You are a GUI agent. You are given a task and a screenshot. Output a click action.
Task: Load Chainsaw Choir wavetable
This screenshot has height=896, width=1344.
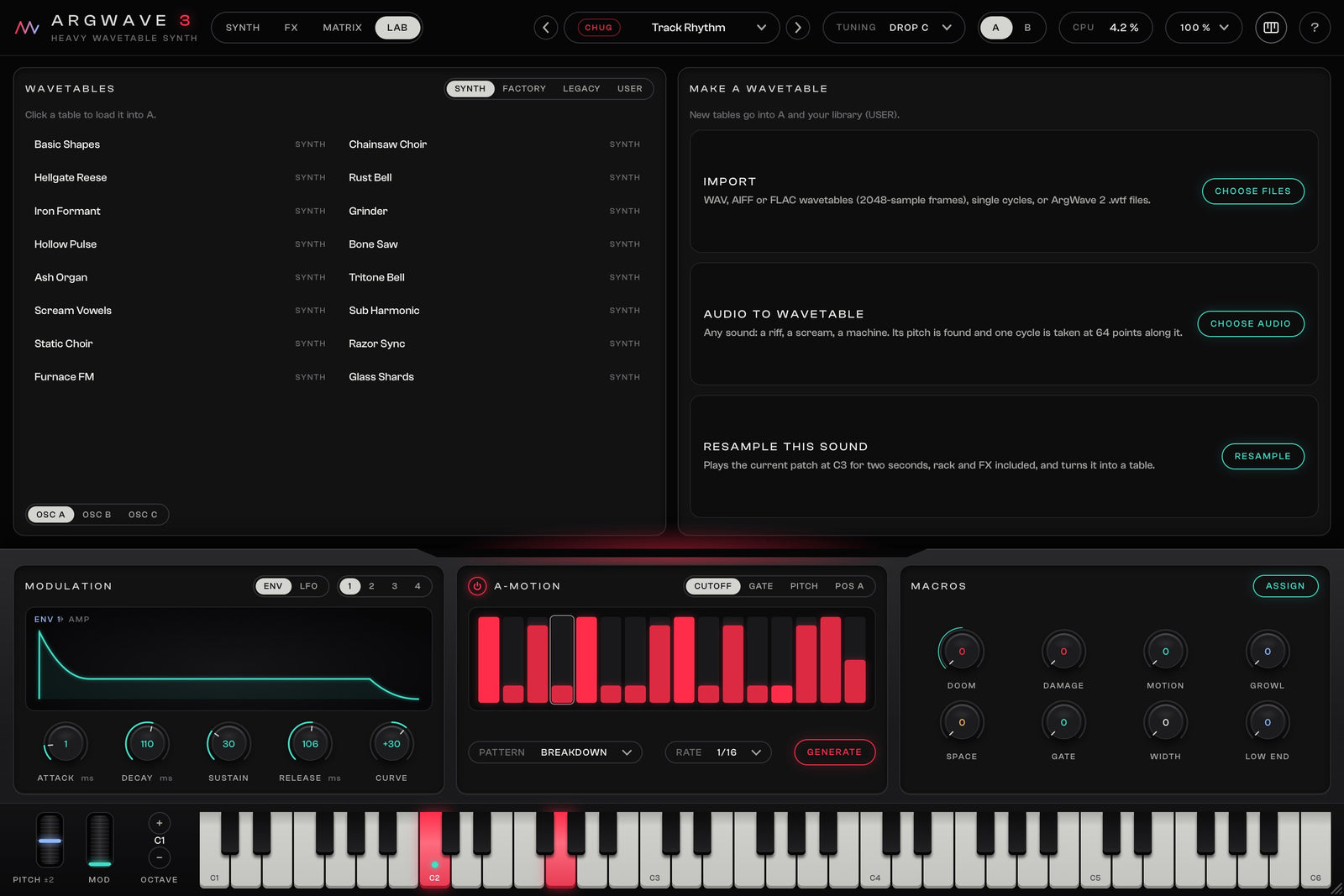click(x=495, y=144)
